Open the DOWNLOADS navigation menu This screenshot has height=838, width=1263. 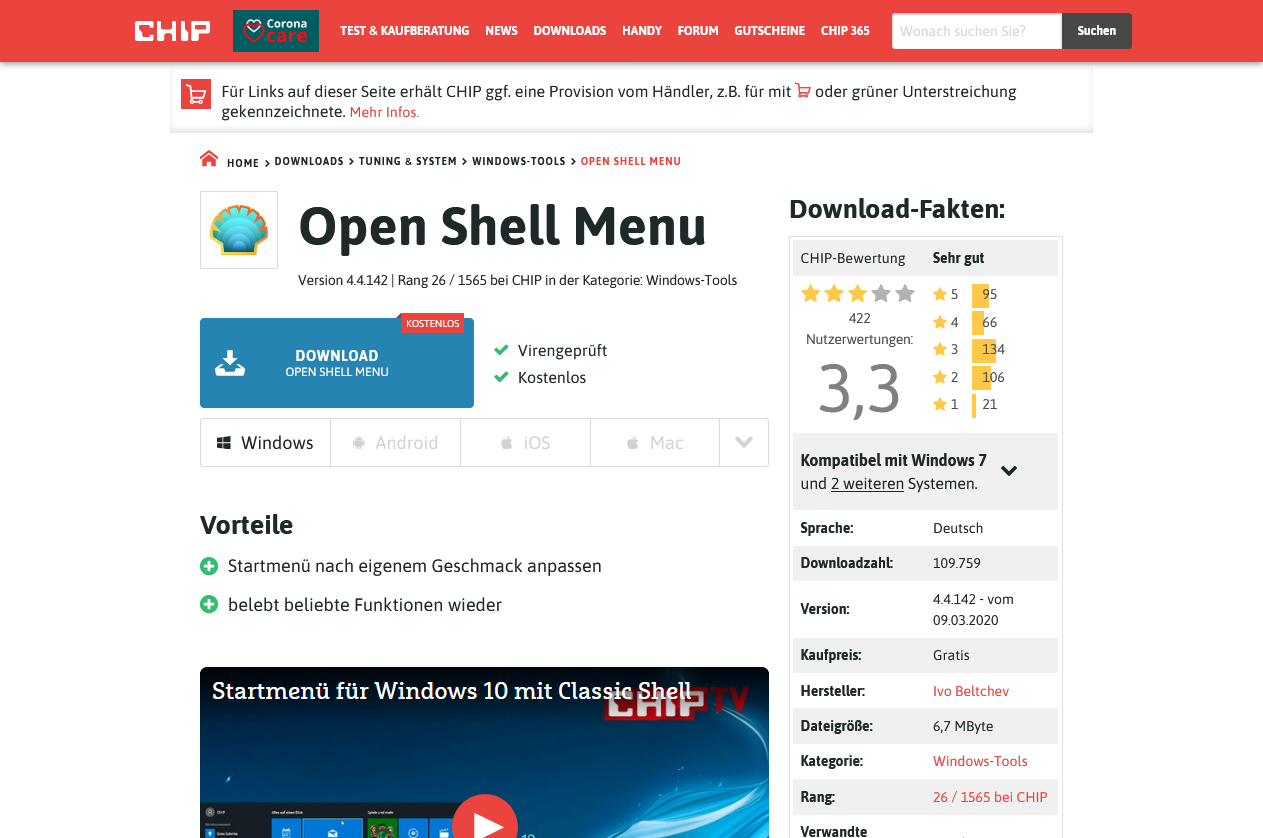coord(569,30)
